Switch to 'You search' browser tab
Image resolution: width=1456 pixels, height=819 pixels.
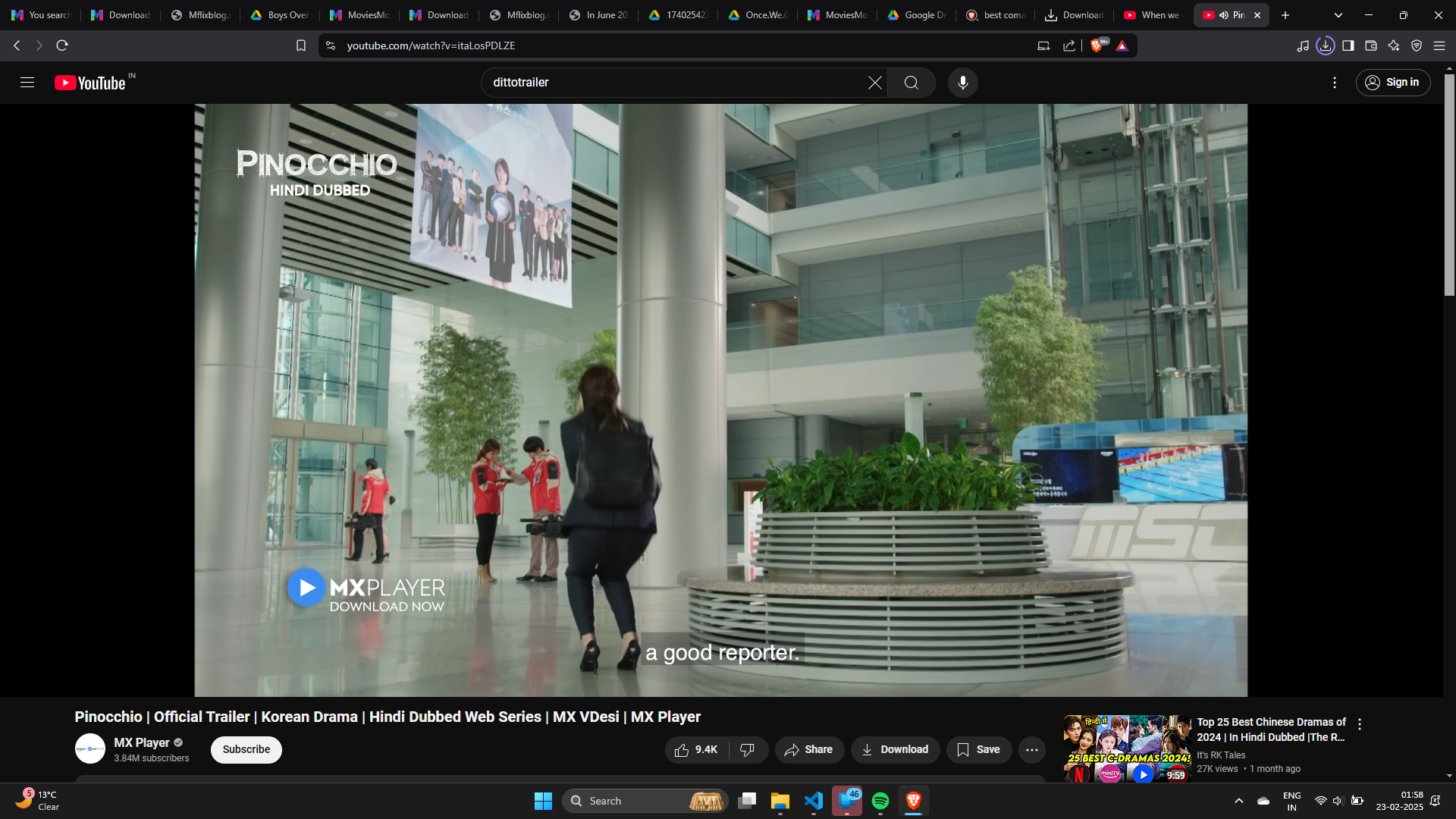[41, 15]
